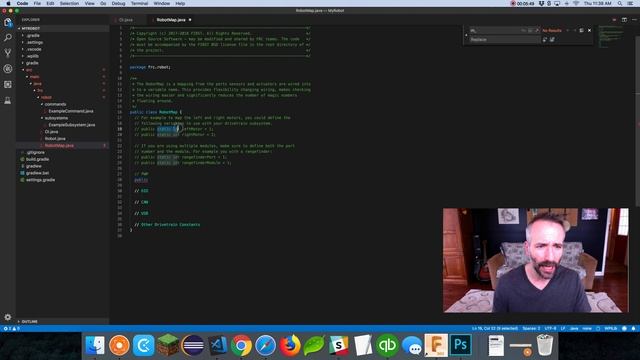Open ExampleSubsystem.java in explorer
This screenshot has width=640, height=360.
point(71,125)
